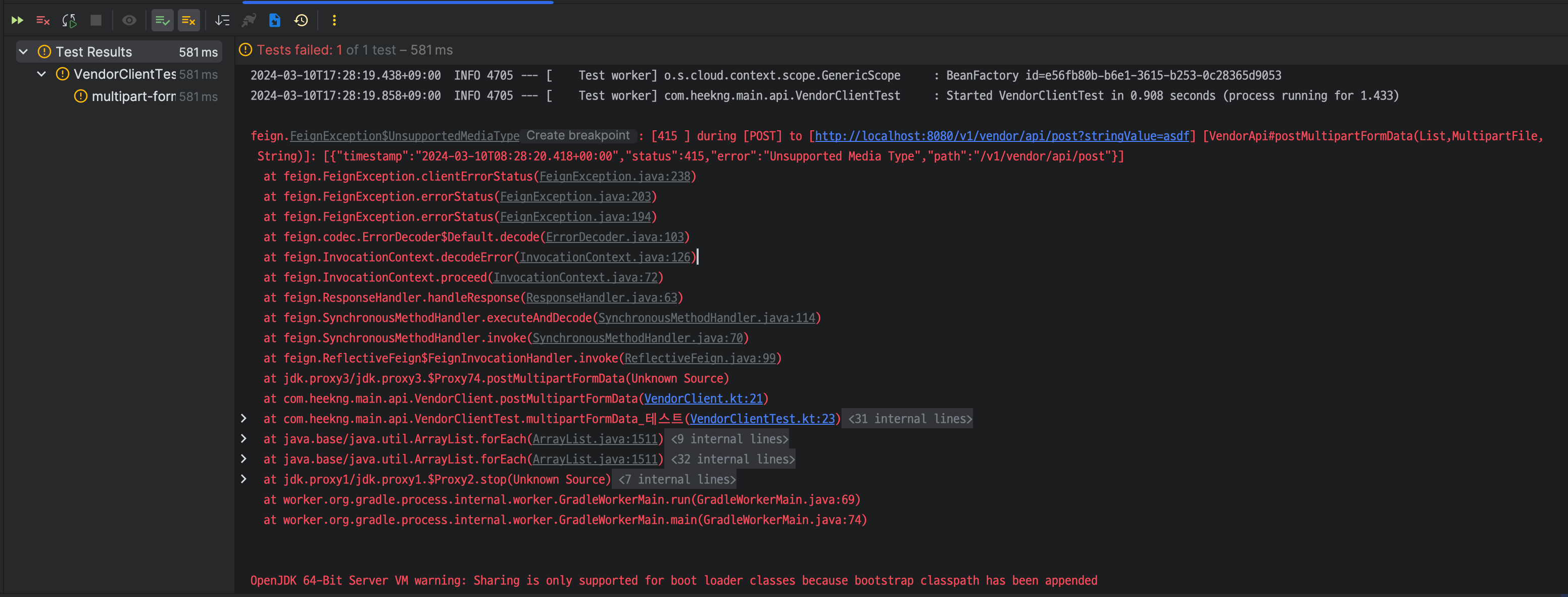Open the VendorClient.kt:21 link
Screen dimensions: 1568x597
pos(703,399)
